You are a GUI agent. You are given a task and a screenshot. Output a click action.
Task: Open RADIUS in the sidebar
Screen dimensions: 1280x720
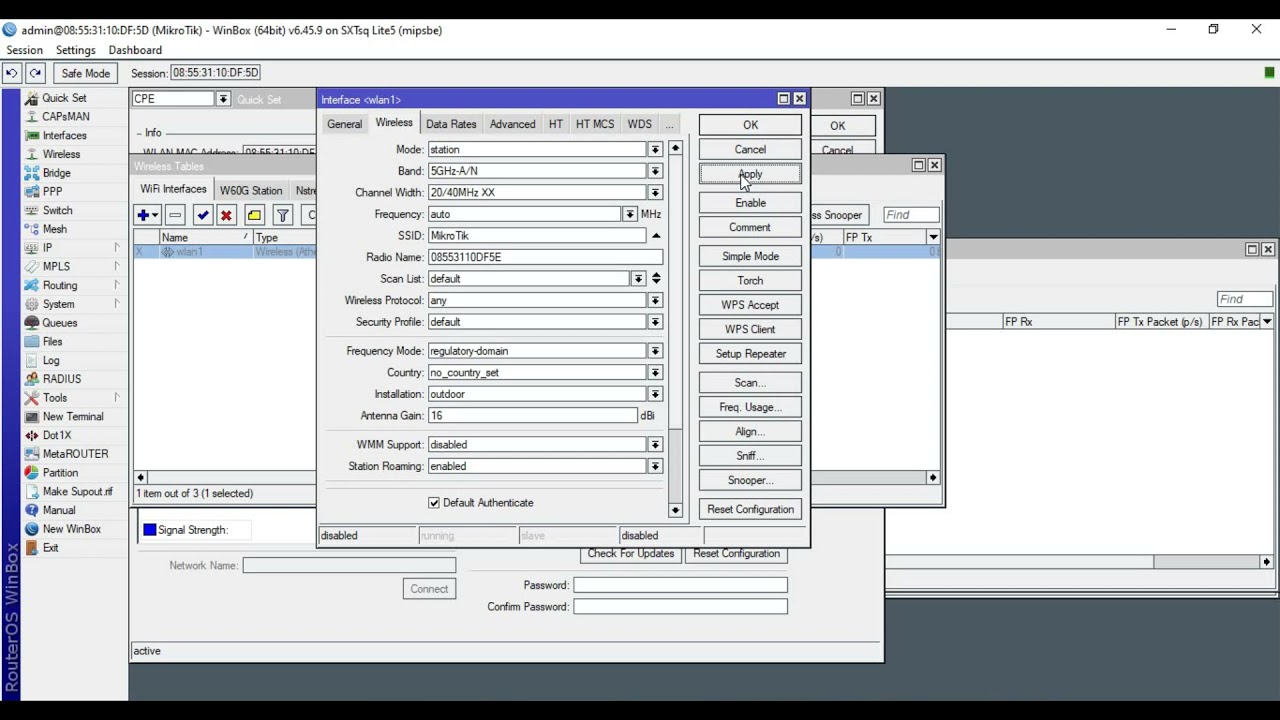point(62,379)
